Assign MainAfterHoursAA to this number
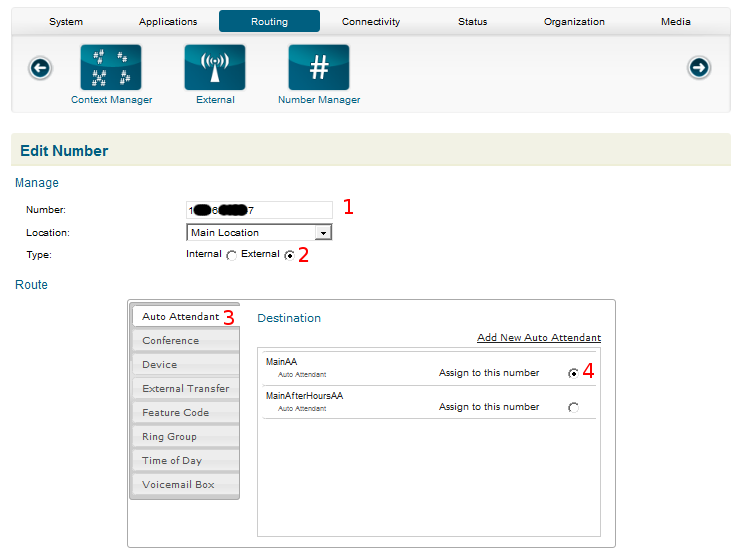742x554 pixels. pyautogui.click(x=573, y=408)
